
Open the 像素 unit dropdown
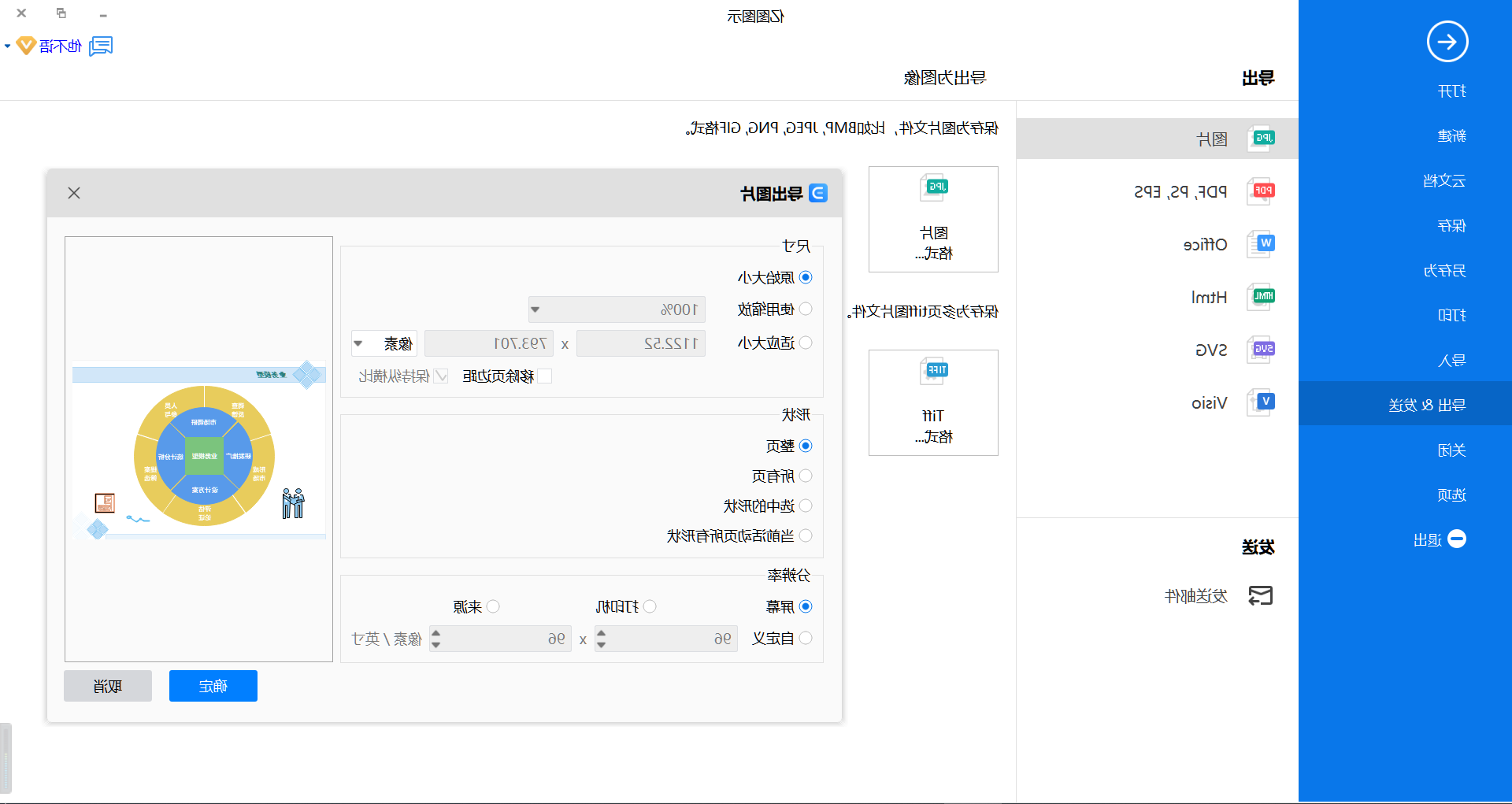[x=384, y=343]
